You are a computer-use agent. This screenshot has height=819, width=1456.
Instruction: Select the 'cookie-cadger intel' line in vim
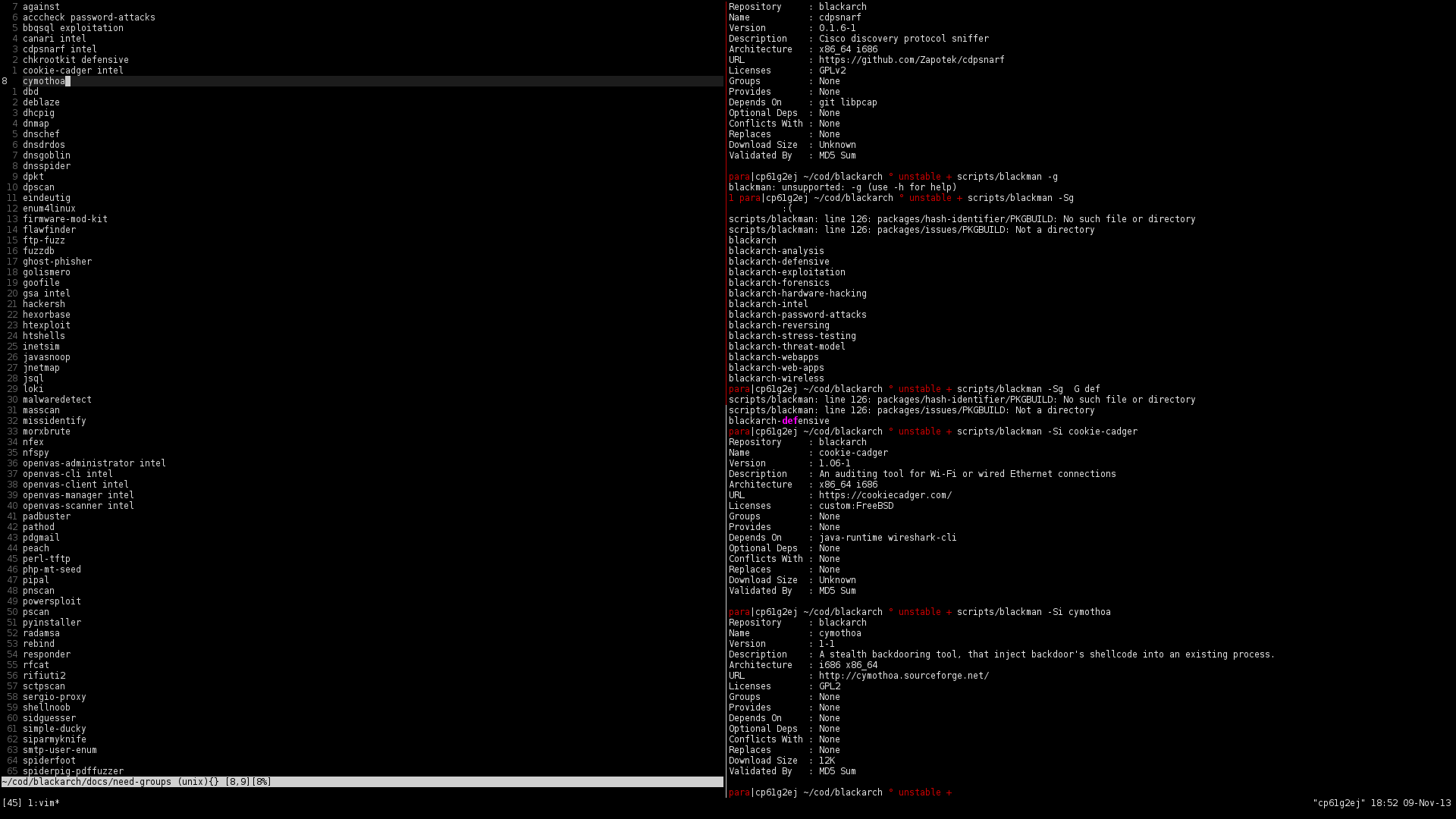pos(73,71)
